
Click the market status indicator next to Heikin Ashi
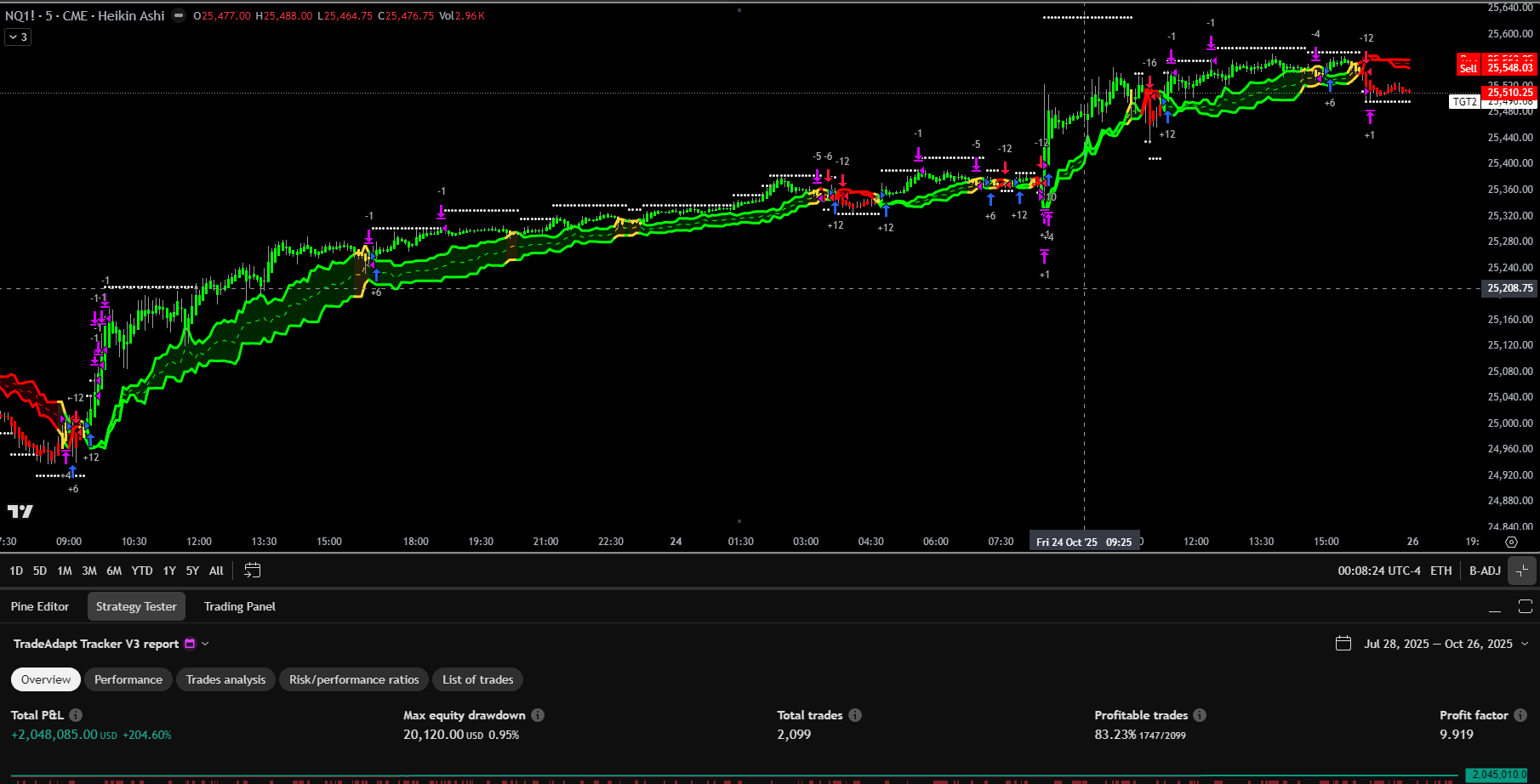pyautogui.click(x=179, y=15)
